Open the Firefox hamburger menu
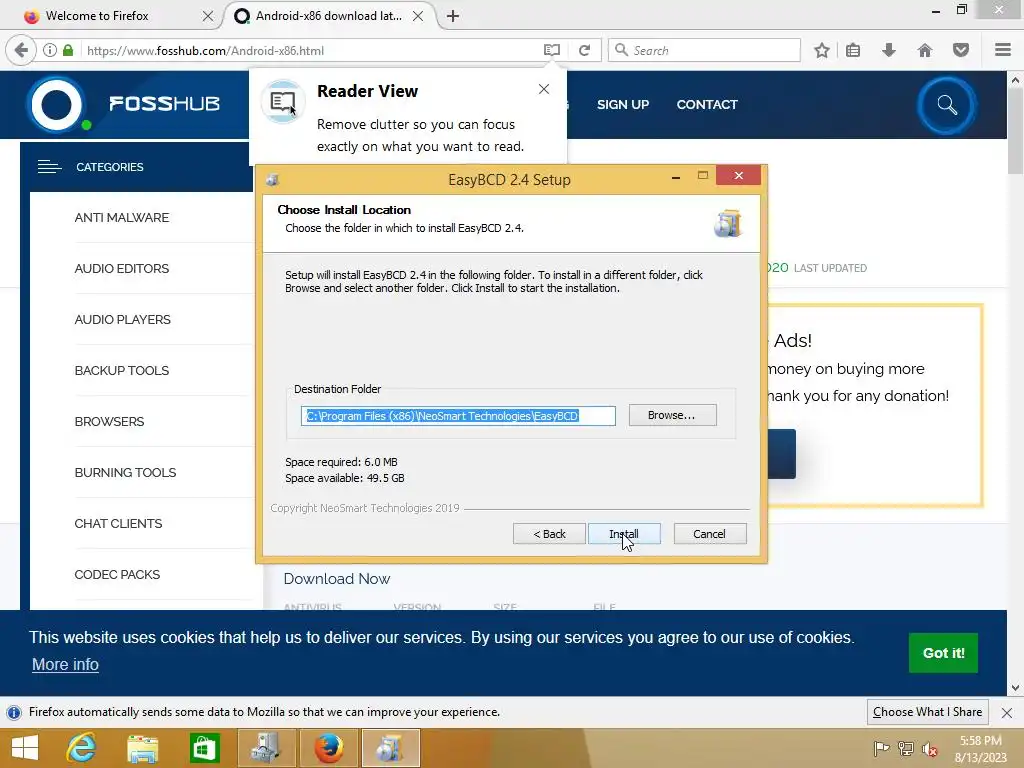Image resolution: width=1024 pixels, height=768 pixels. point(1003,50)
